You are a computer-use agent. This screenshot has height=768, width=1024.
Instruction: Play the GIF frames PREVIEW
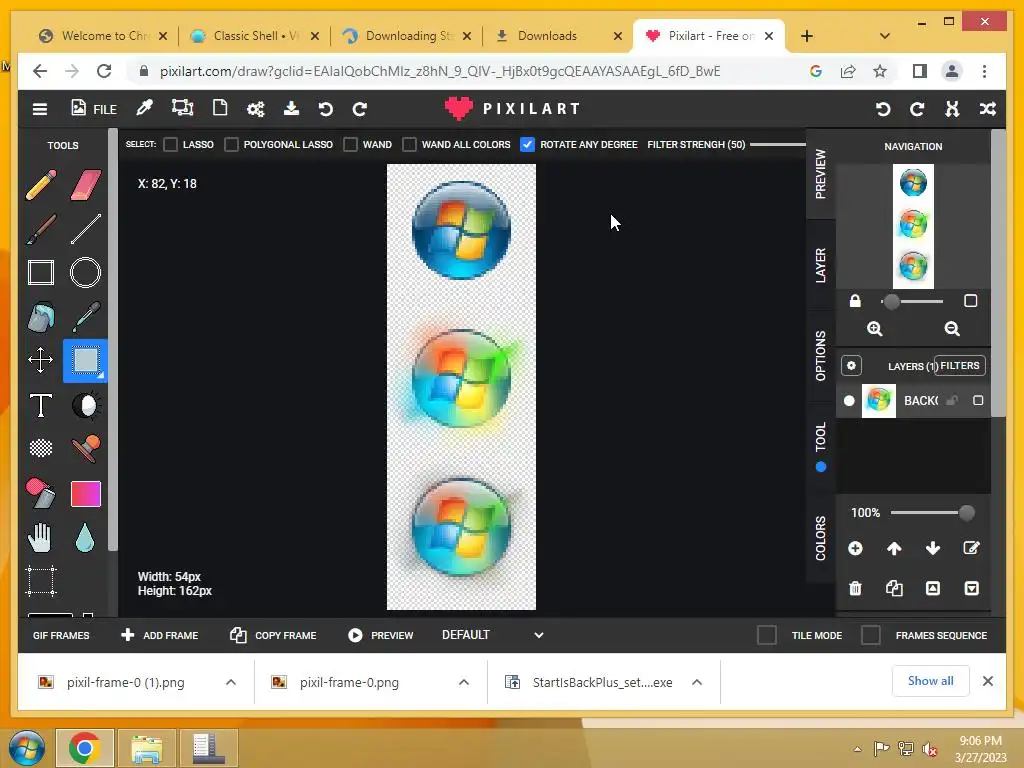pos(381,635)
